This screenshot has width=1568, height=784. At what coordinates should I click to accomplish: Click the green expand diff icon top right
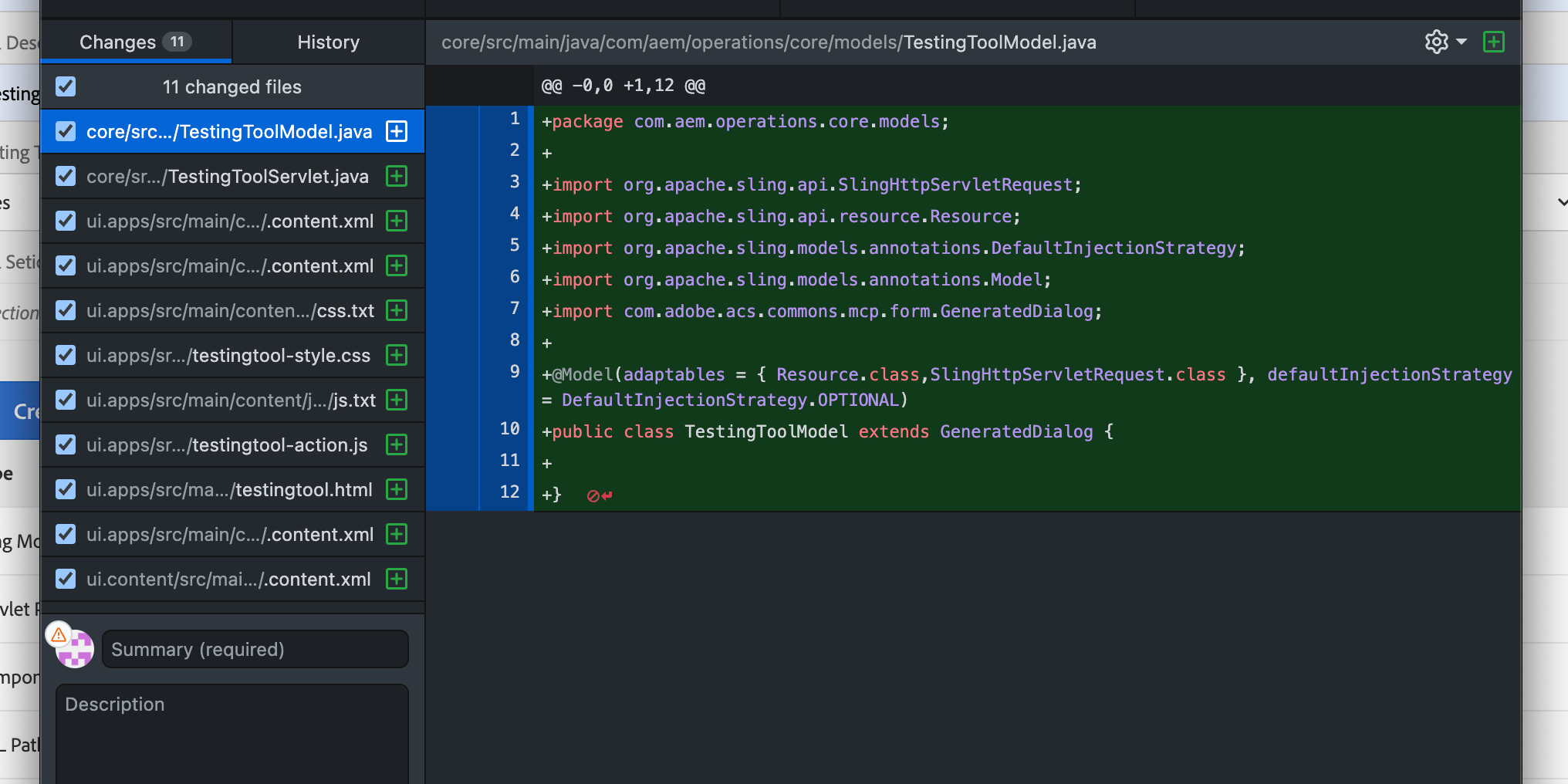(1494, 42)
